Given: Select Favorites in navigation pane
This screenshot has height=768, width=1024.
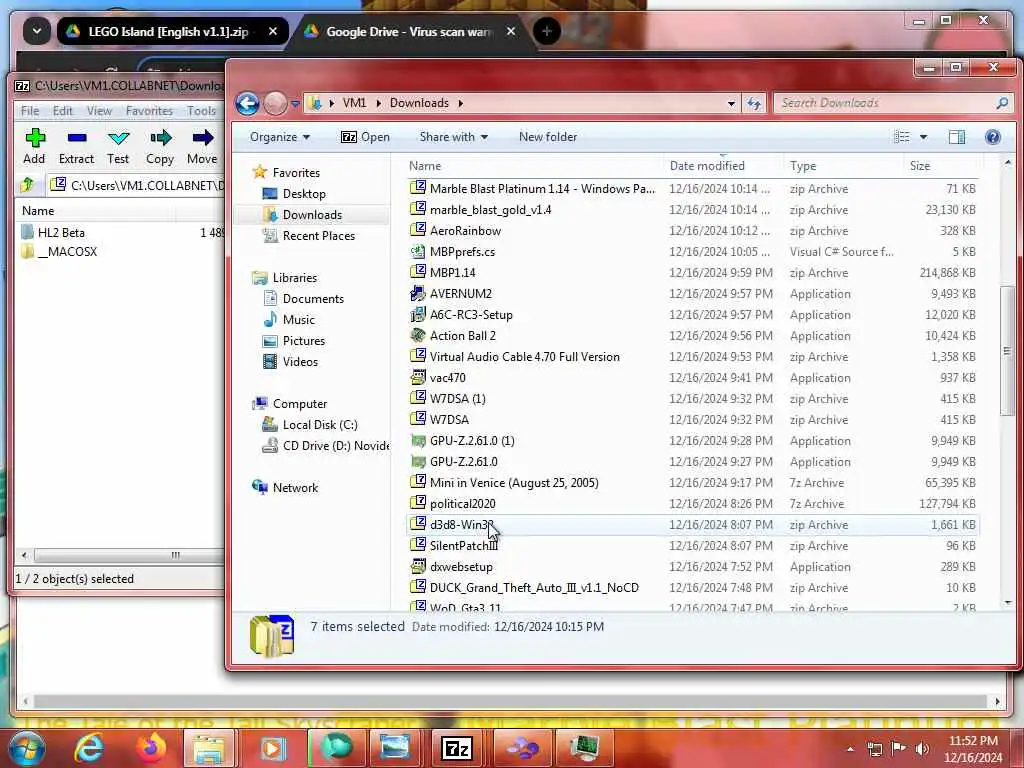Looking at the screenshot, I should point(296,172).
